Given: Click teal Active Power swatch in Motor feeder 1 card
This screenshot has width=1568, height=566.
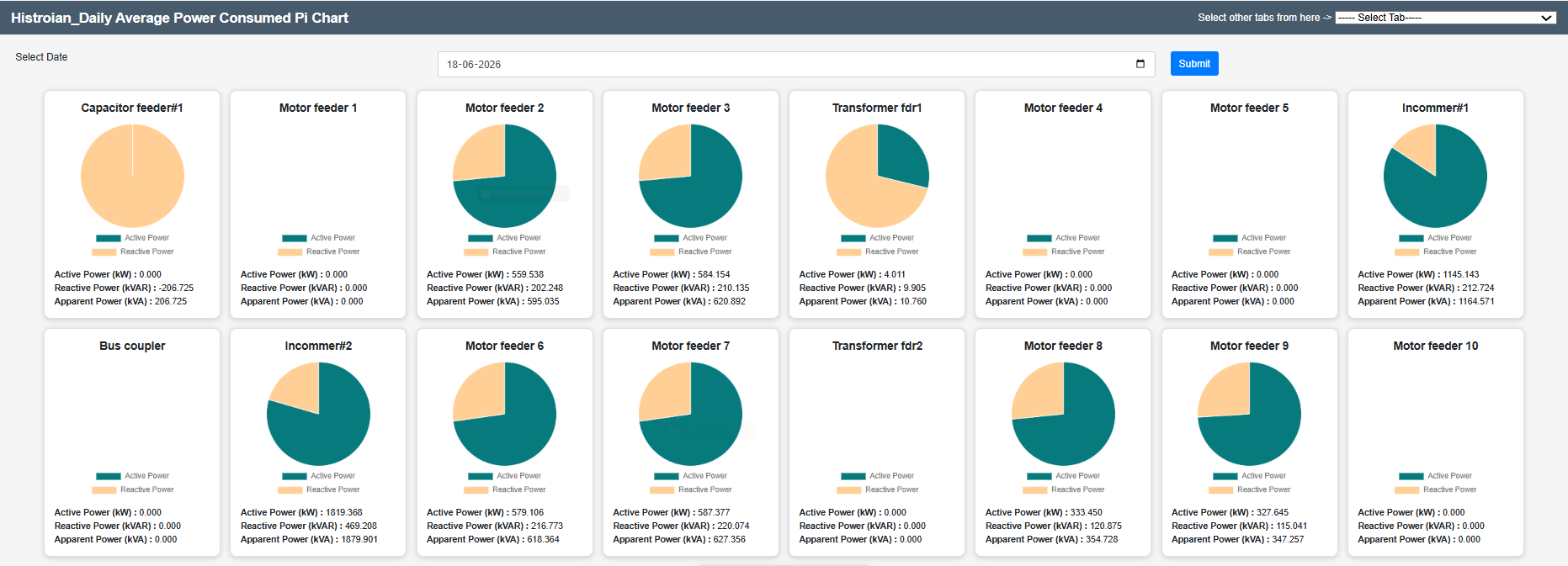Looking at the screenshot, I should [x=294, y=238].
